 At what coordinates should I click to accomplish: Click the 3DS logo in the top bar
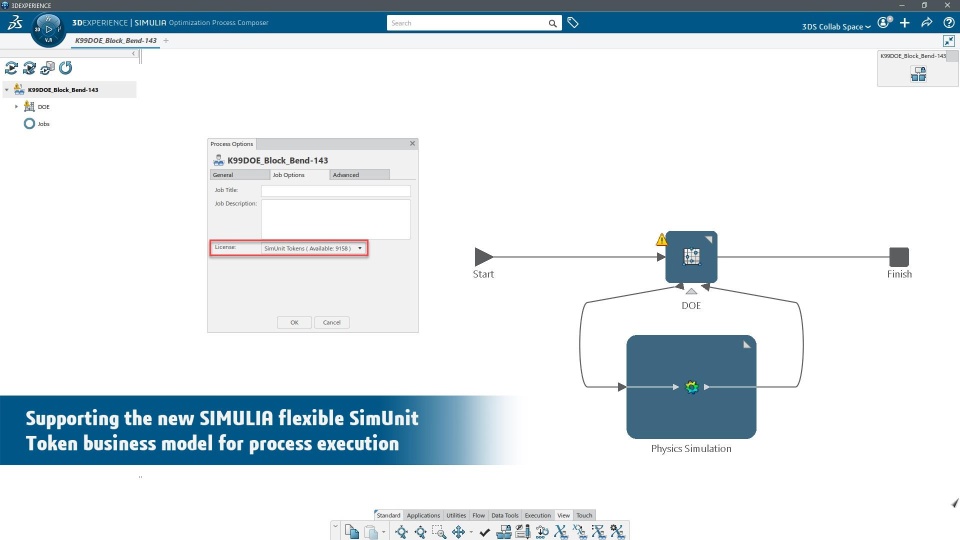click(x=15, y=23)
